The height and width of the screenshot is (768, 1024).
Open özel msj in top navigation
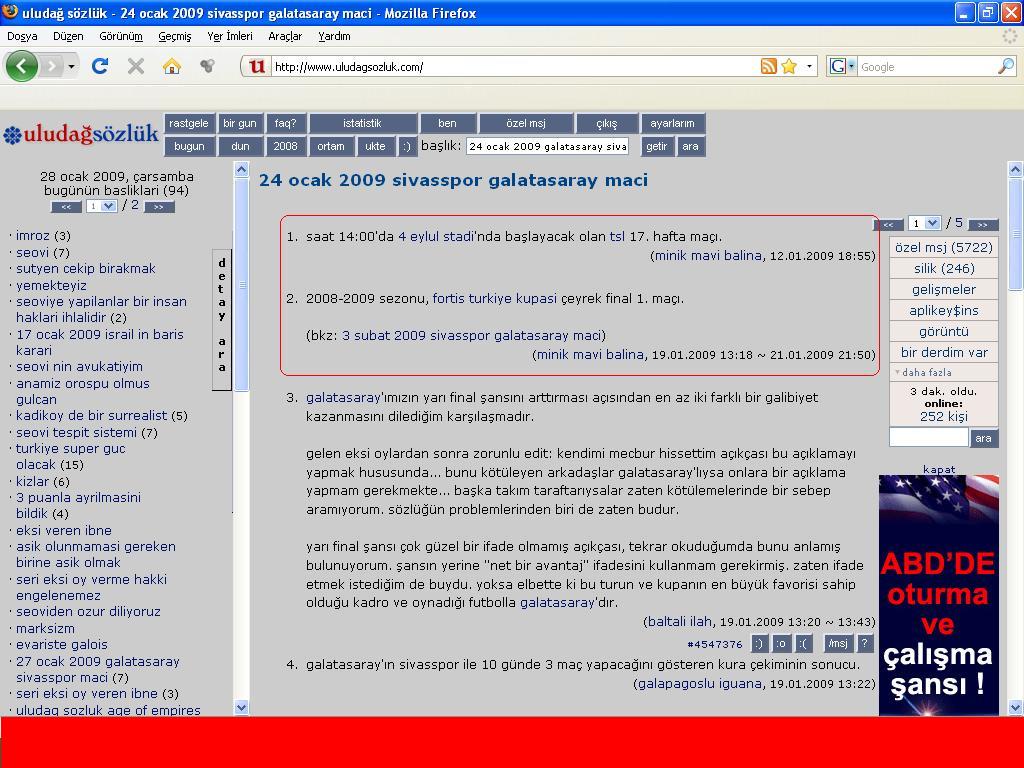526,123
